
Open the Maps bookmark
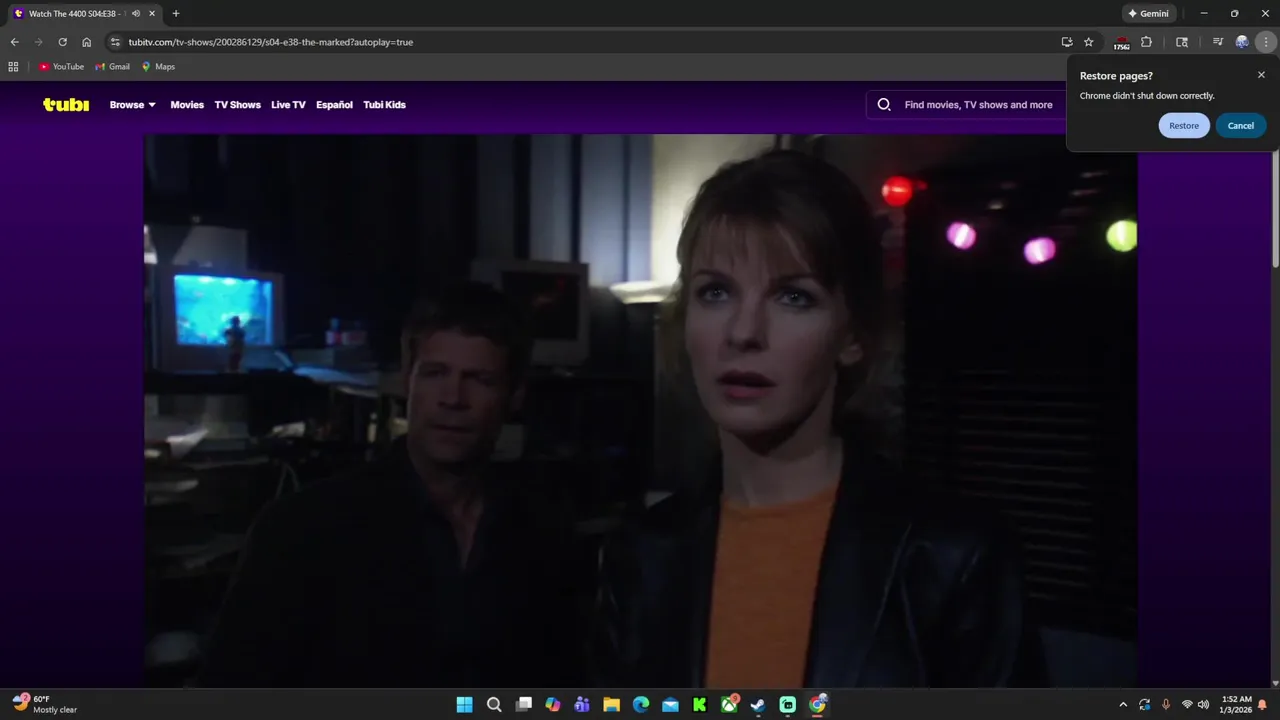pyautogui.click(x=158, y=66)
